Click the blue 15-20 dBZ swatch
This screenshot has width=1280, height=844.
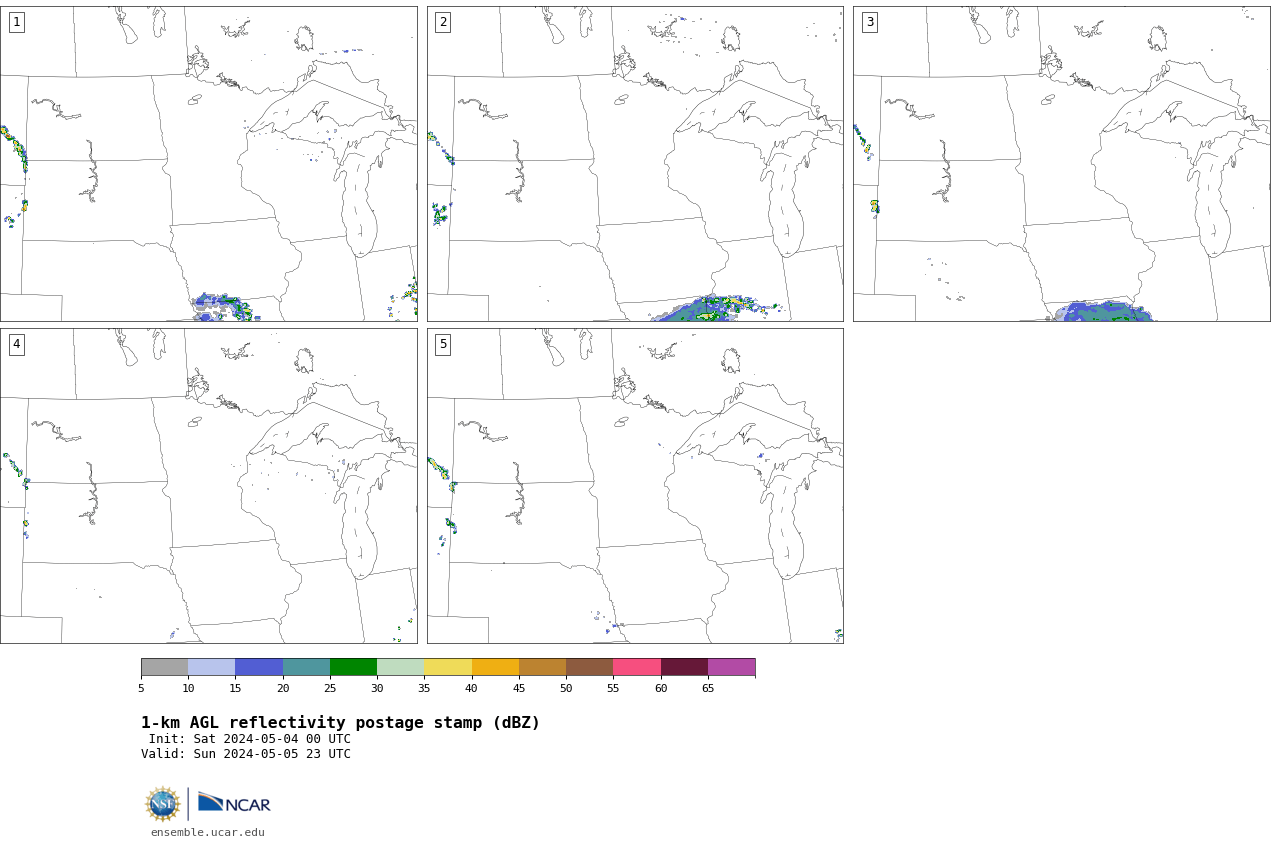pyautogui.click(x=259, y=667)
